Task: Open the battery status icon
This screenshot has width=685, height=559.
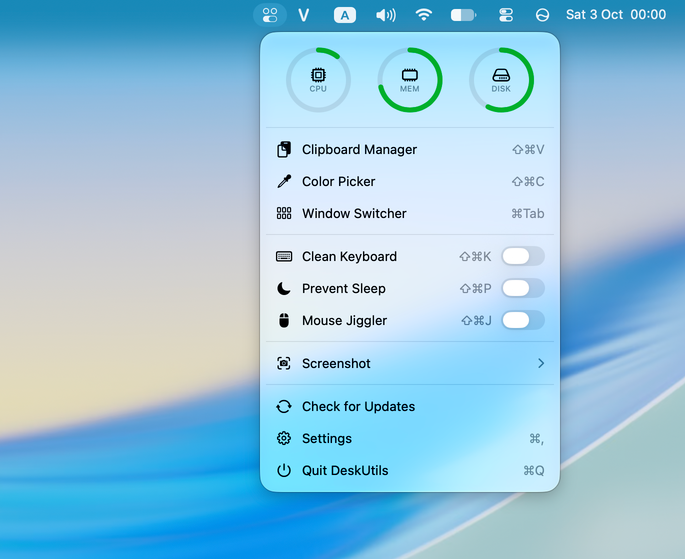Action: pyautogui.click(x=464, y=15)
